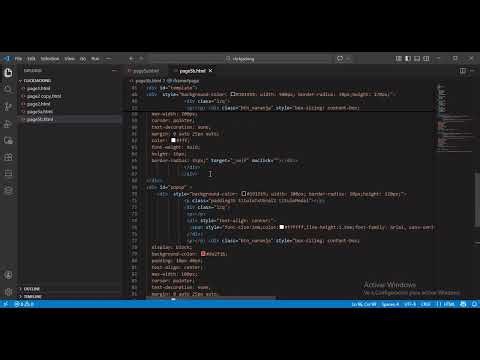
Task: Expand the OUTLINE section
Action: tap(32, 289)
